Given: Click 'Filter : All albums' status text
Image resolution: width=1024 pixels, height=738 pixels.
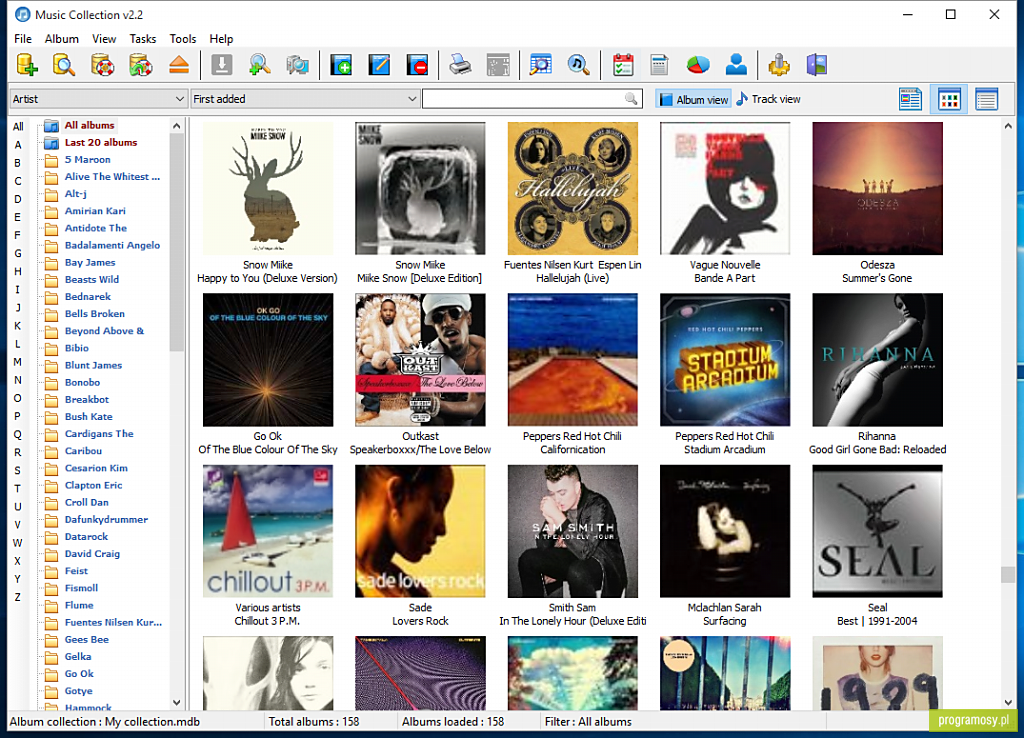Looking at the screenshot, I should tap(588, 722).
